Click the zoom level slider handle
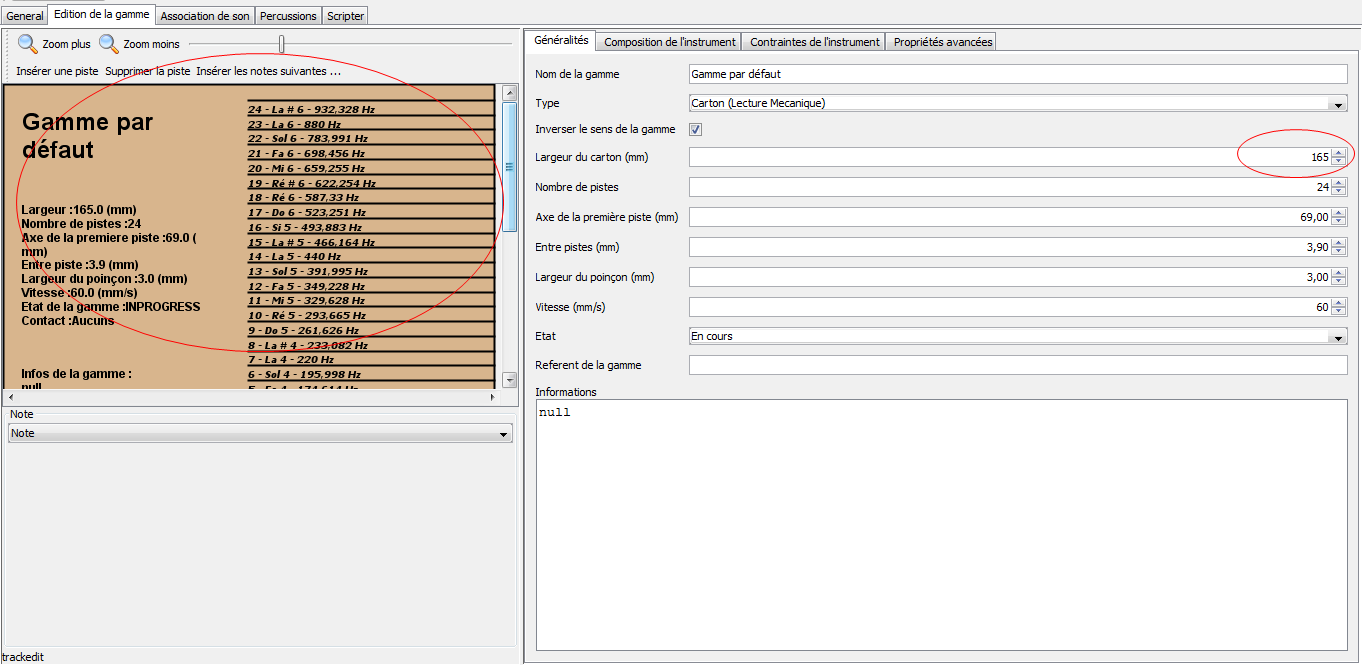This screenshot has width=1362, height=665. coord(282,44)
